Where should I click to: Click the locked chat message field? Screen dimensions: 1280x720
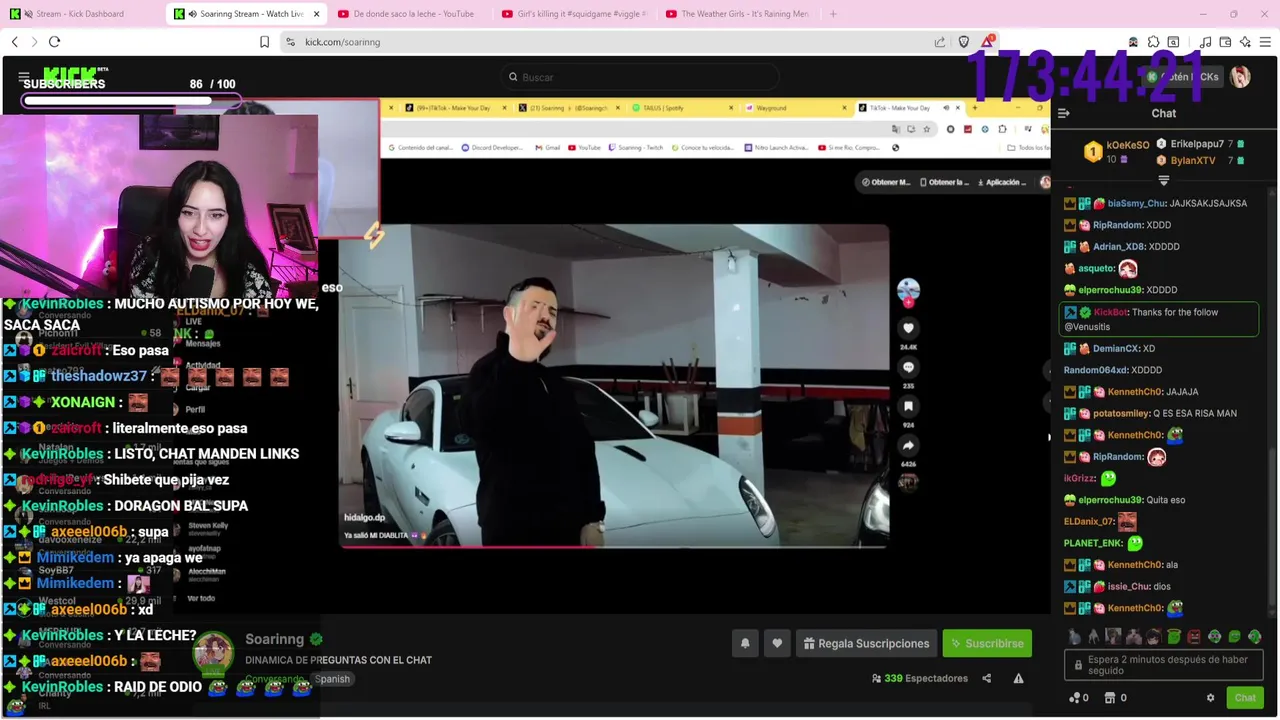1165,665
